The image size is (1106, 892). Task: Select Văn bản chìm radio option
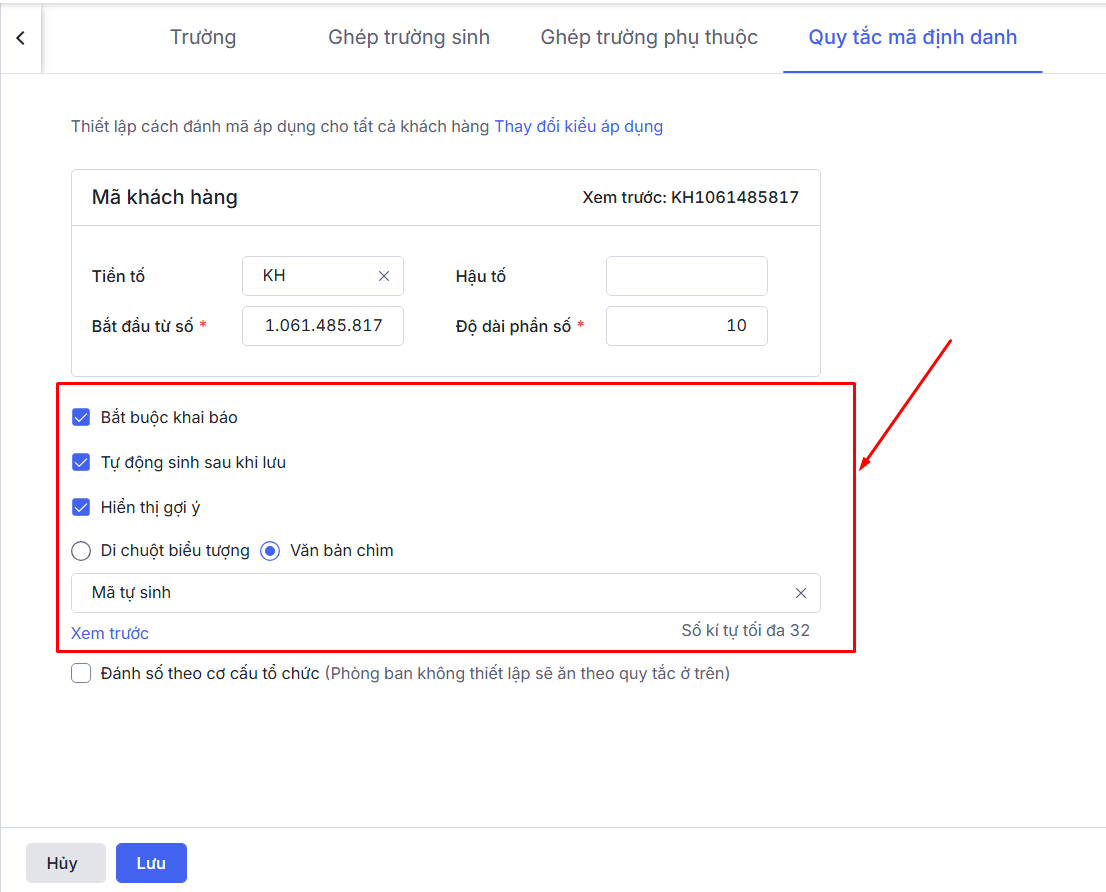click(270, 551)
